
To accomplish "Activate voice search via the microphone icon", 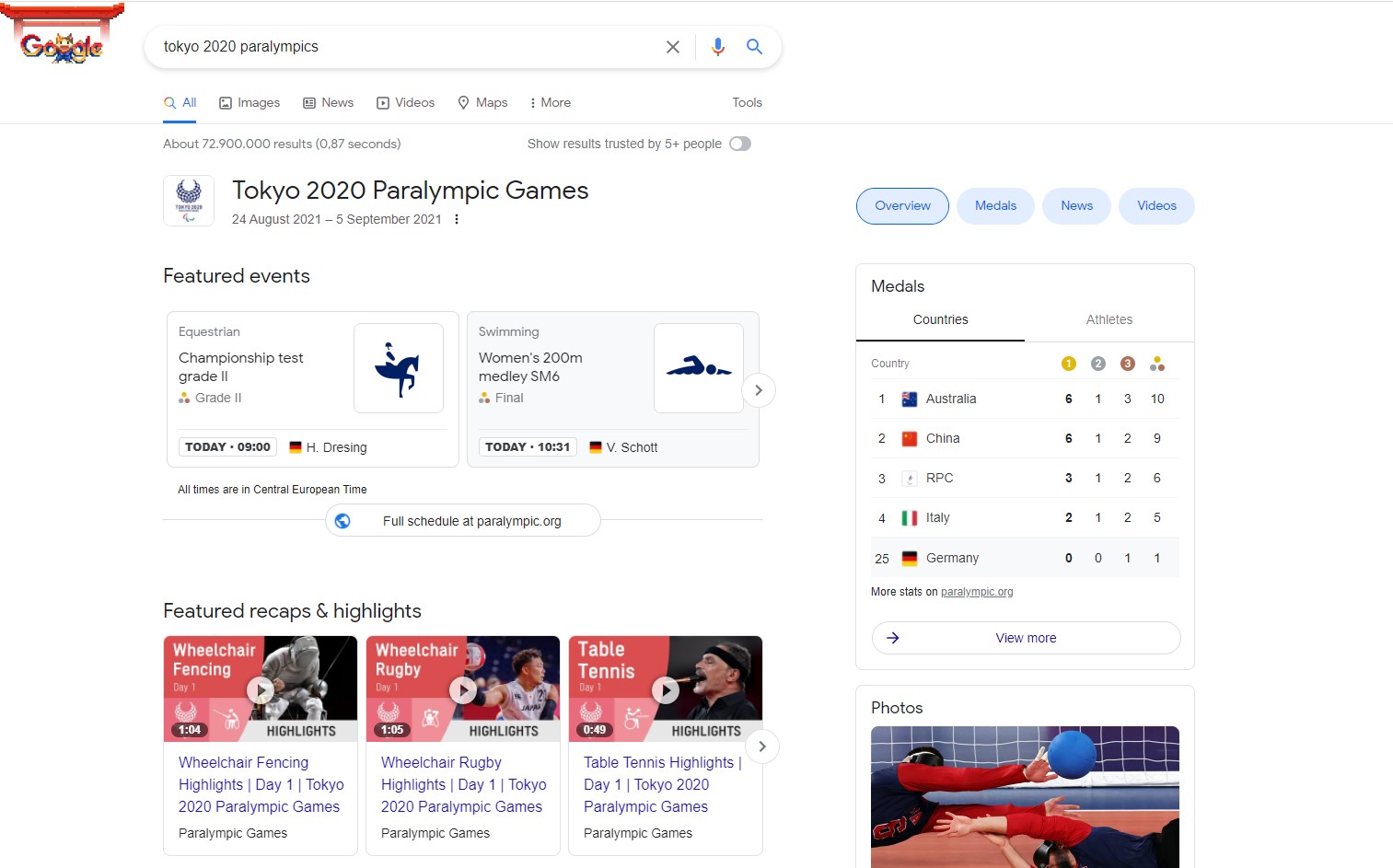I will (x=718, y=46).
